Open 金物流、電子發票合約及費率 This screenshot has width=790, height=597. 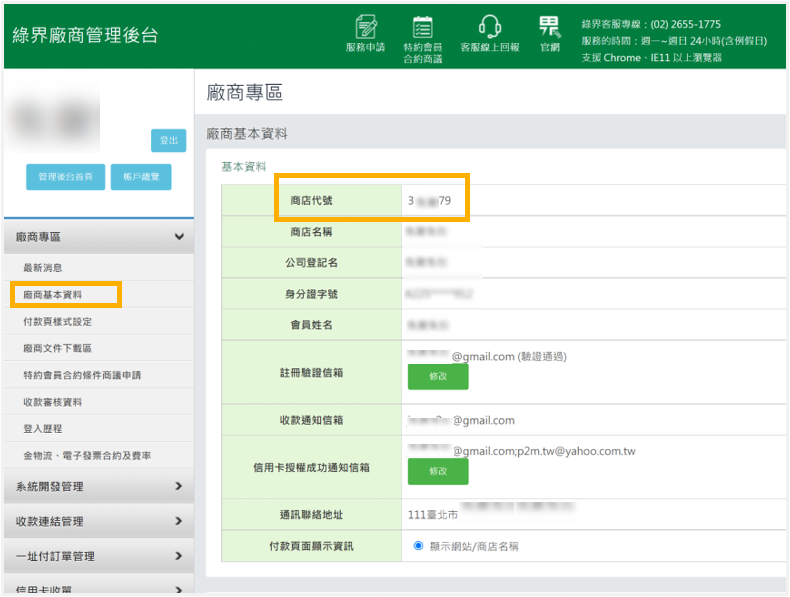(87, 455)
